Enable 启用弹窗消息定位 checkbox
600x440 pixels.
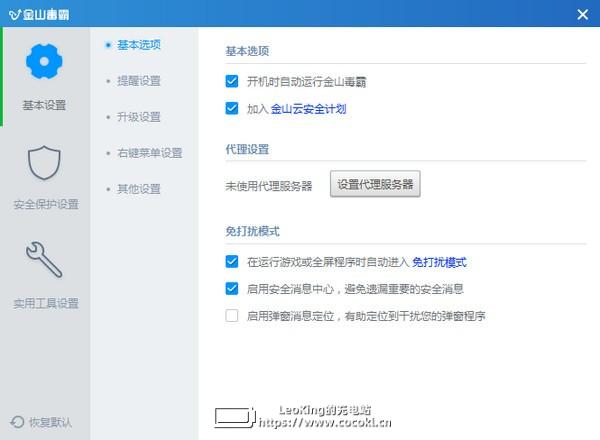(x=232, y=316)
